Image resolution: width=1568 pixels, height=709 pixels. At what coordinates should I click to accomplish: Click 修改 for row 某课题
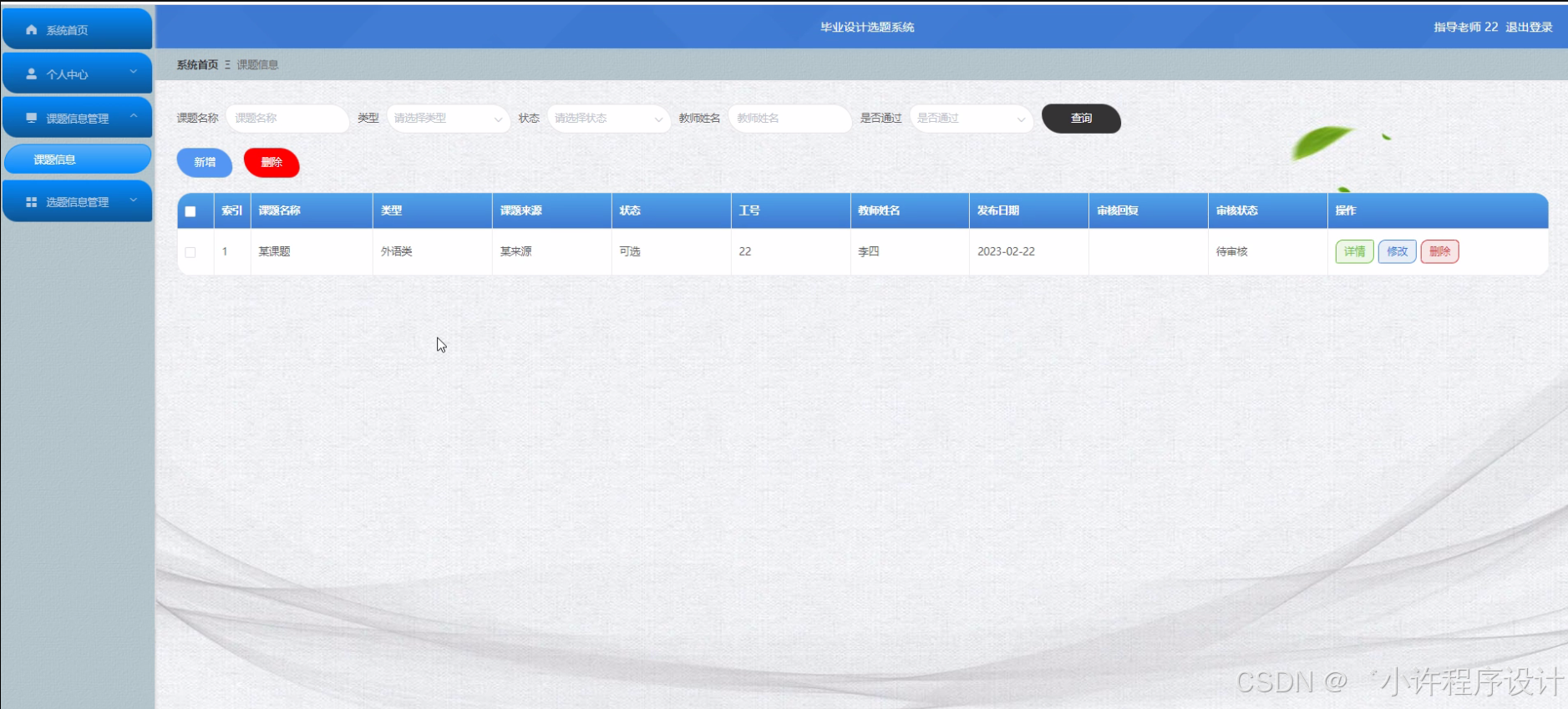pos(1397,251)
